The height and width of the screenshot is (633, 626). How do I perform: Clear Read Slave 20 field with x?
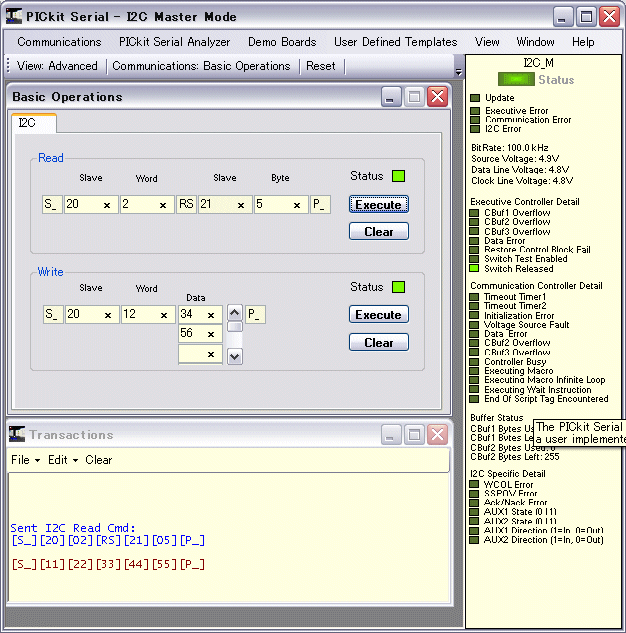(107, 205)
